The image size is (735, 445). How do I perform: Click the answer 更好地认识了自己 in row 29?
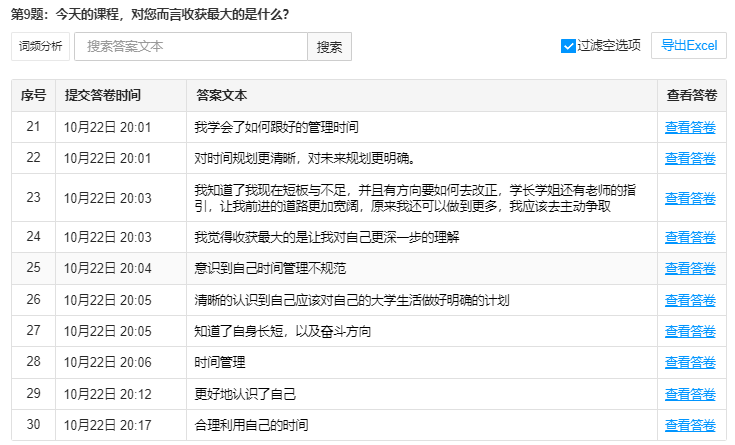pos(245,394)
